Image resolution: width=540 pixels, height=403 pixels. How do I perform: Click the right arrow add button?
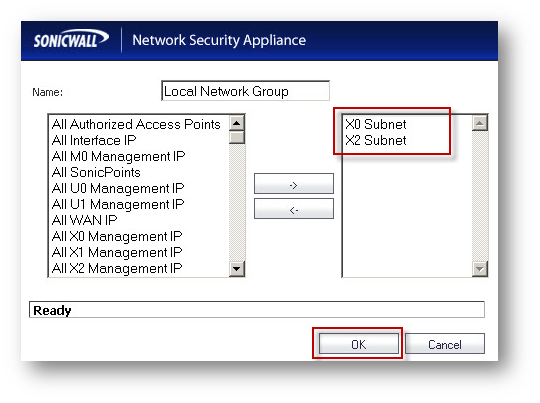(294, 184)
